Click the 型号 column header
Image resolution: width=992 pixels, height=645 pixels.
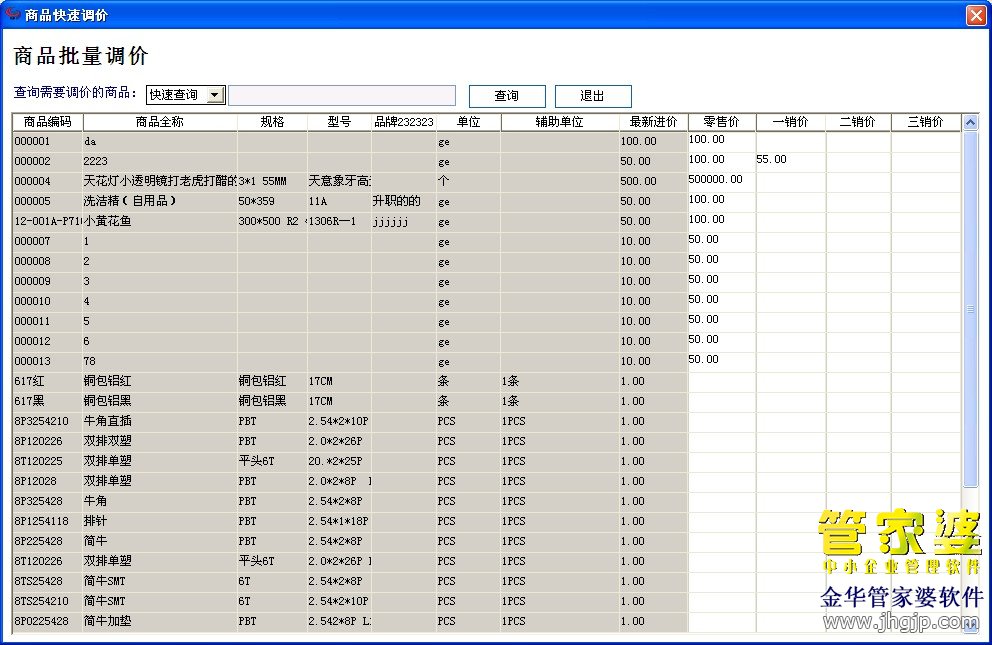click(339, 121)
